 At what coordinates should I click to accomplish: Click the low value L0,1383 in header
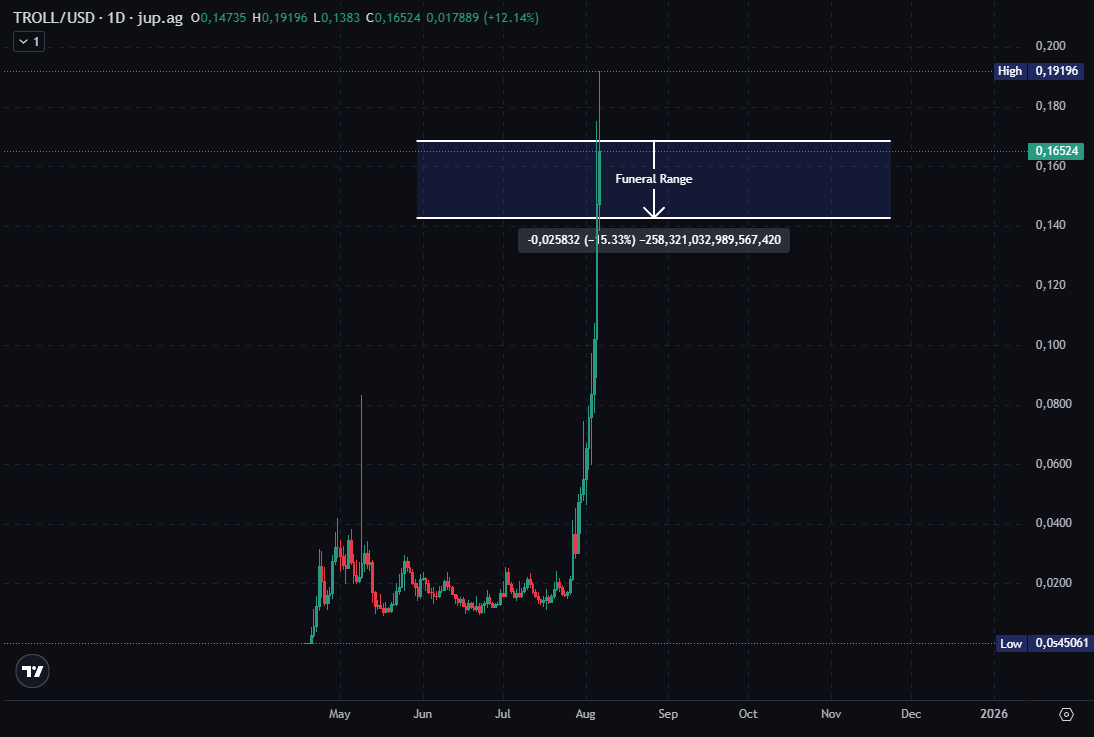click(x=336, y=17)
